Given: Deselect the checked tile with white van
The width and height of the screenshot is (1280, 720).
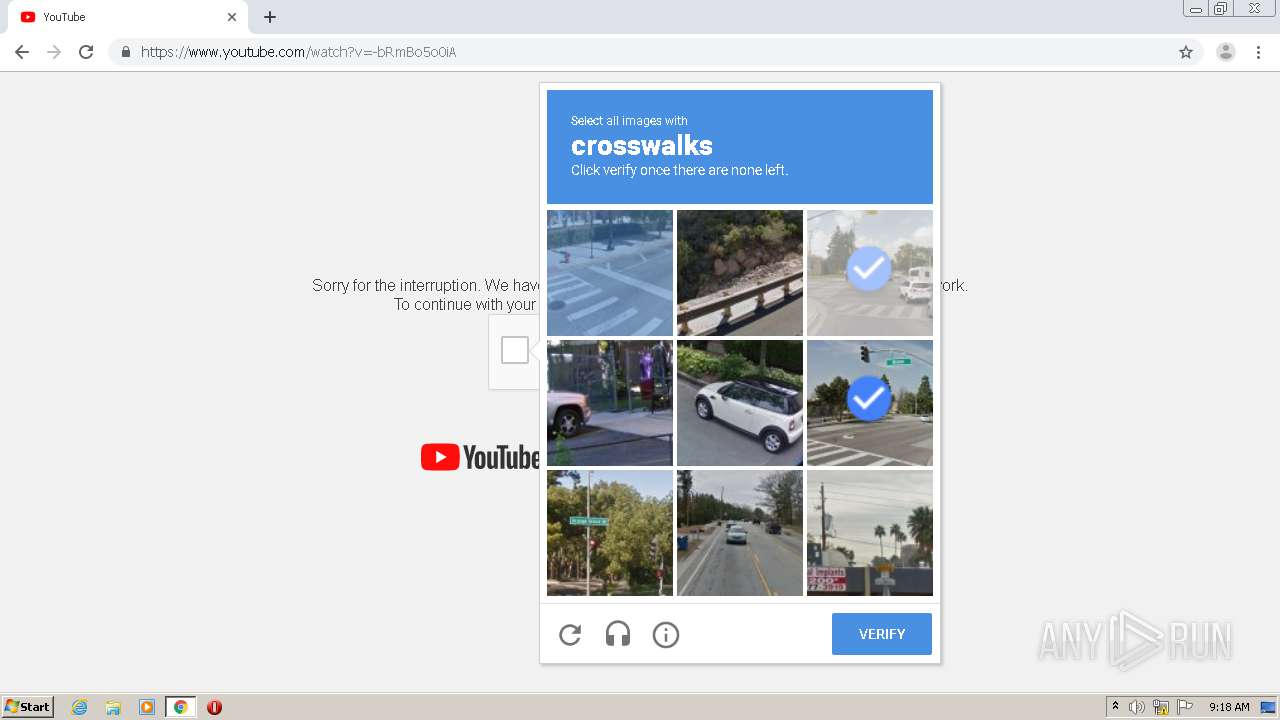Looking at the screenshot, I should click(870, 273).
